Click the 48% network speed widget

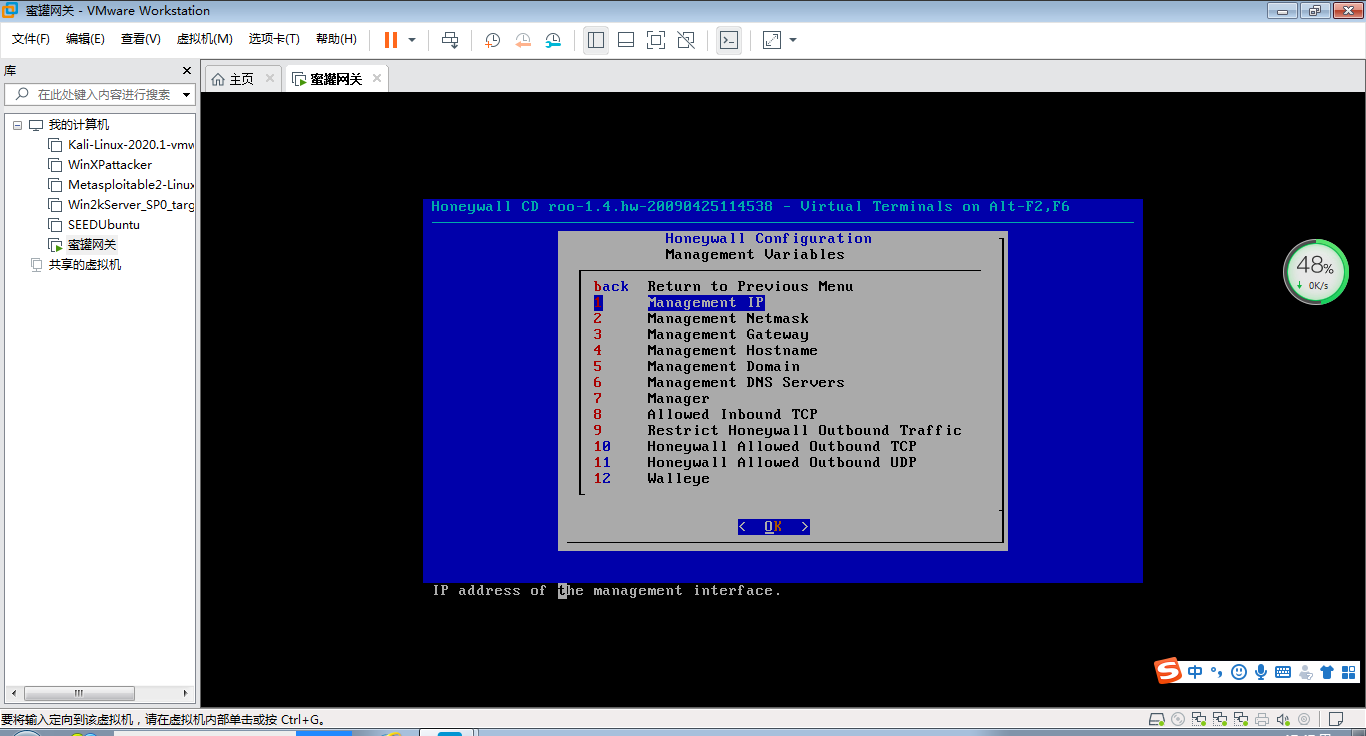click(1316, 272)
